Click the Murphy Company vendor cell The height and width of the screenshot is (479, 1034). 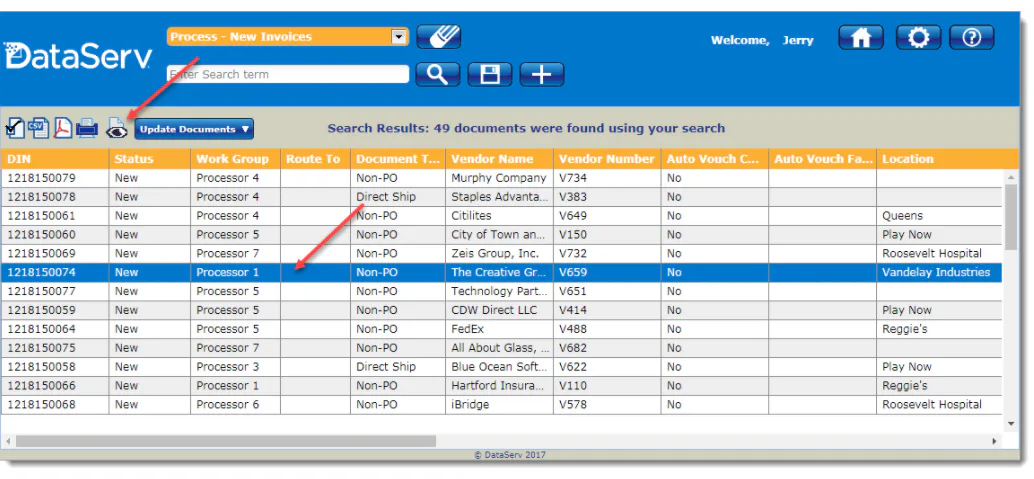coord(499,178)
